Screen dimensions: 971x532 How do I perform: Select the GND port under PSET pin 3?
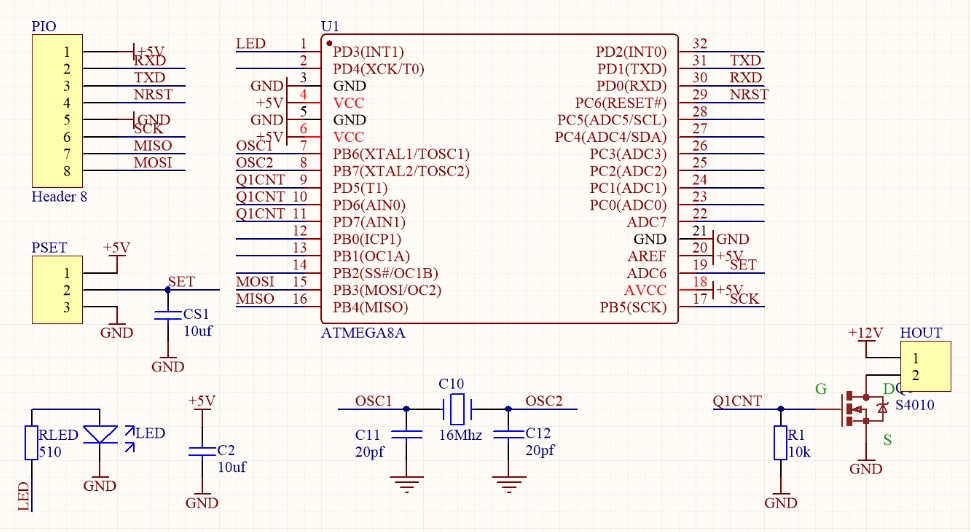116,331
